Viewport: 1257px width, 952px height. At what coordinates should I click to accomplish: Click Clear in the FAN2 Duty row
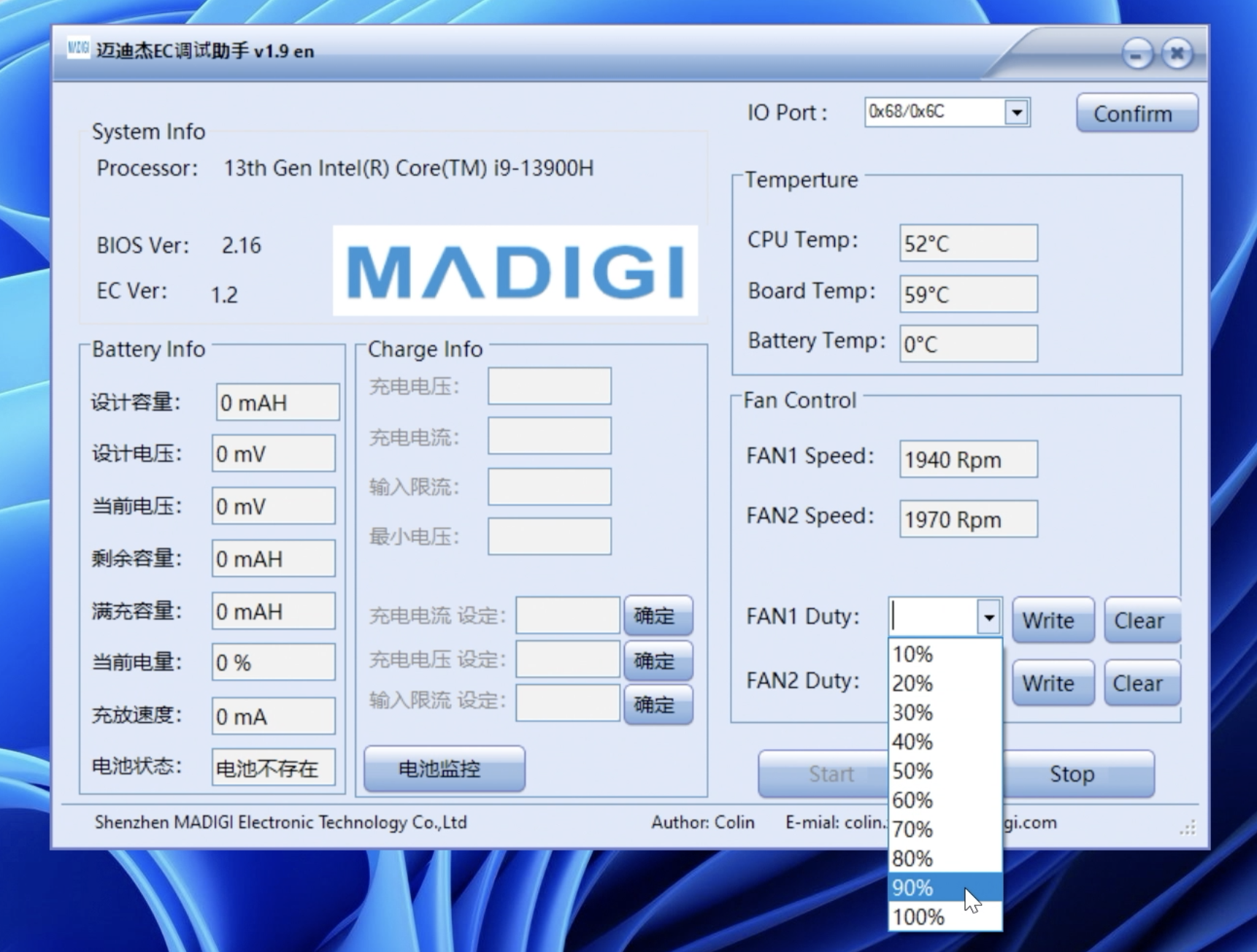point(1142,683)
